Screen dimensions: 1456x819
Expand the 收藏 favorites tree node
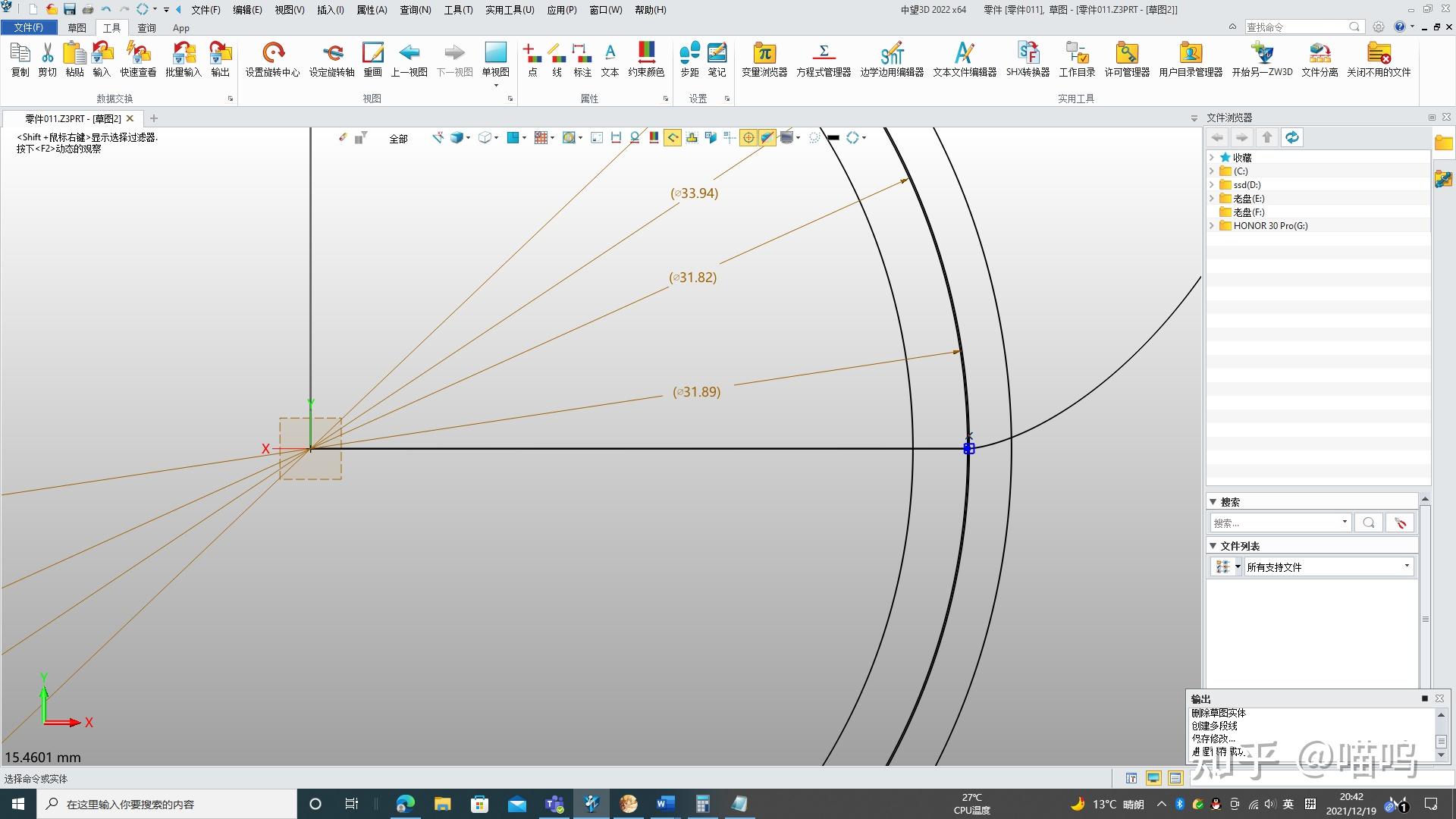point(1212,158)
